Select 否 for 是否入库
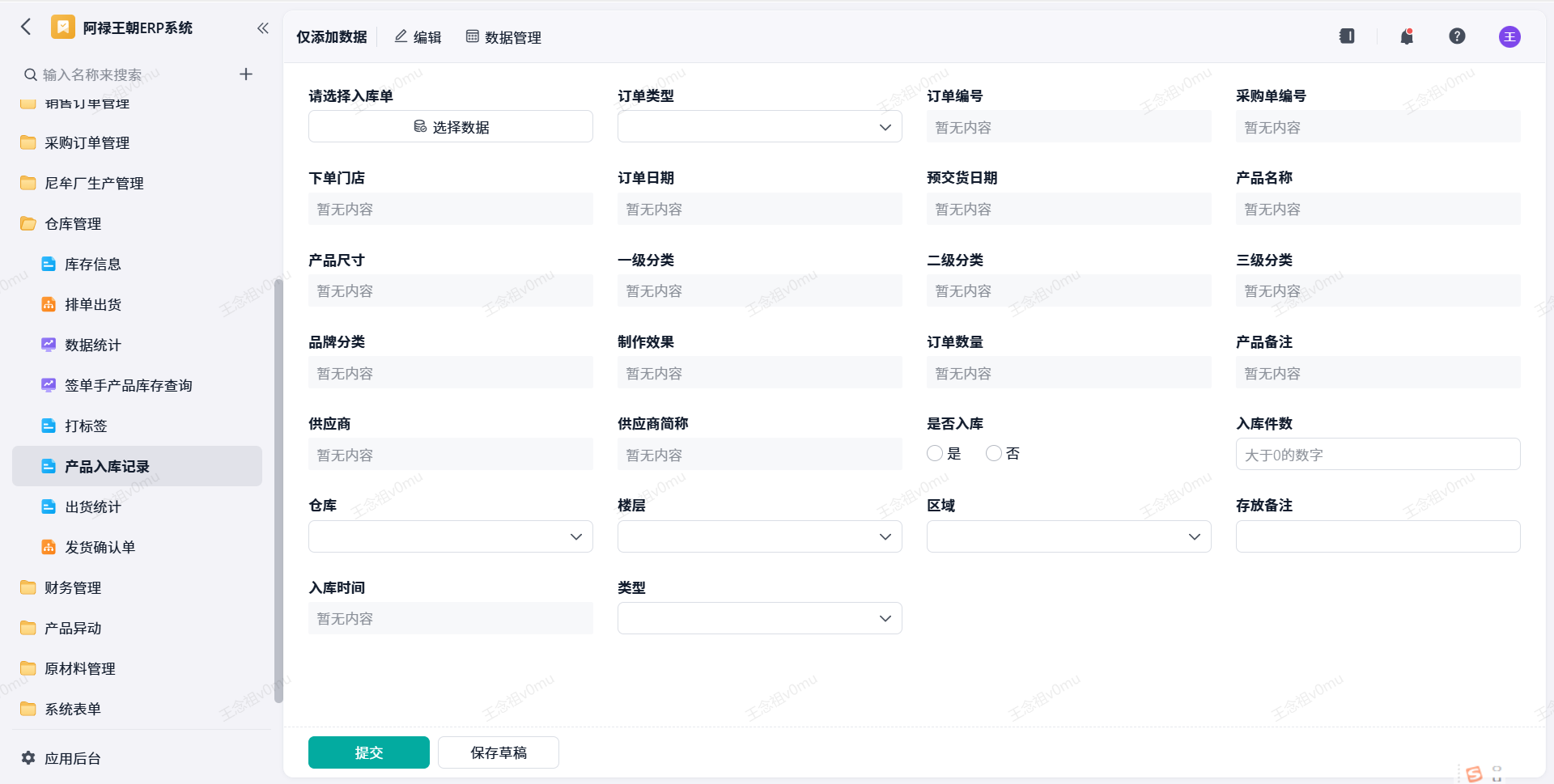Viewport: 1554px width, 784px height. (x=994, y=453)
